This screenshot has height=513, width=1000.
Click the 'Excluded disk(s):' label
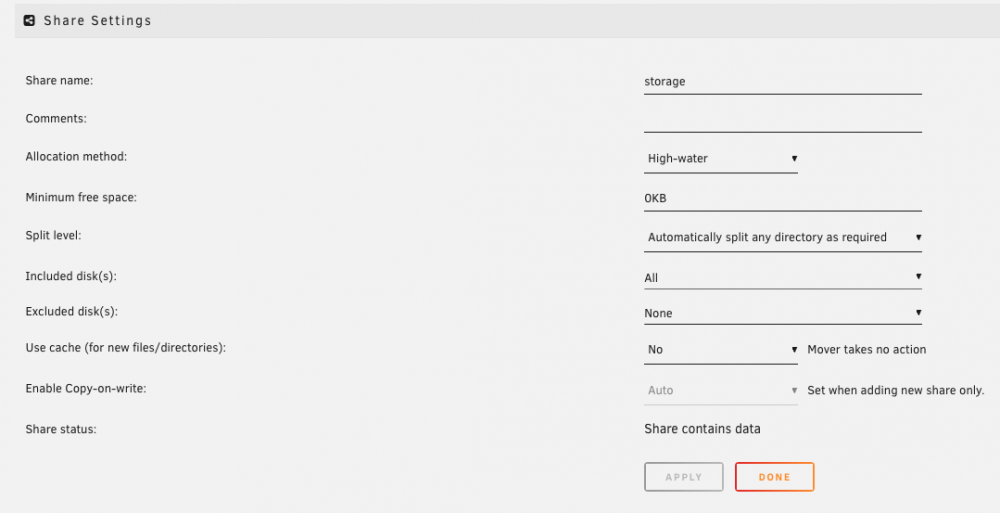pos(72,311)
